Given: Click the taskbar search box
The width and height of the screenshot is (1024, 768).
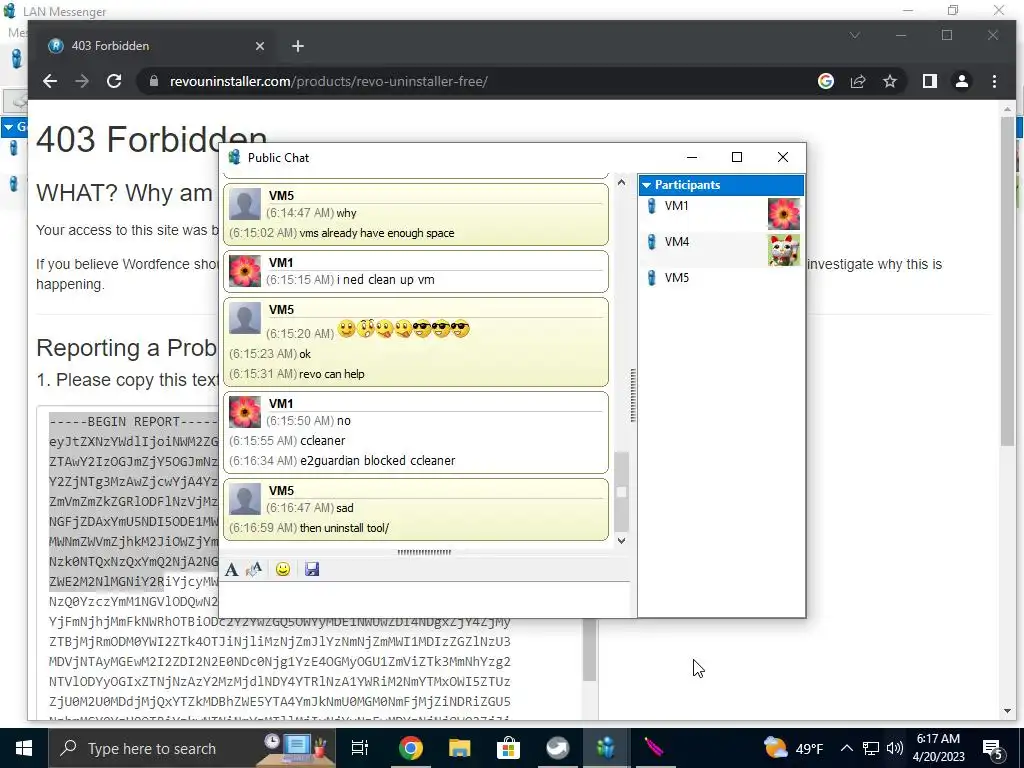Looking at the screenshot, I should (191, 748).
